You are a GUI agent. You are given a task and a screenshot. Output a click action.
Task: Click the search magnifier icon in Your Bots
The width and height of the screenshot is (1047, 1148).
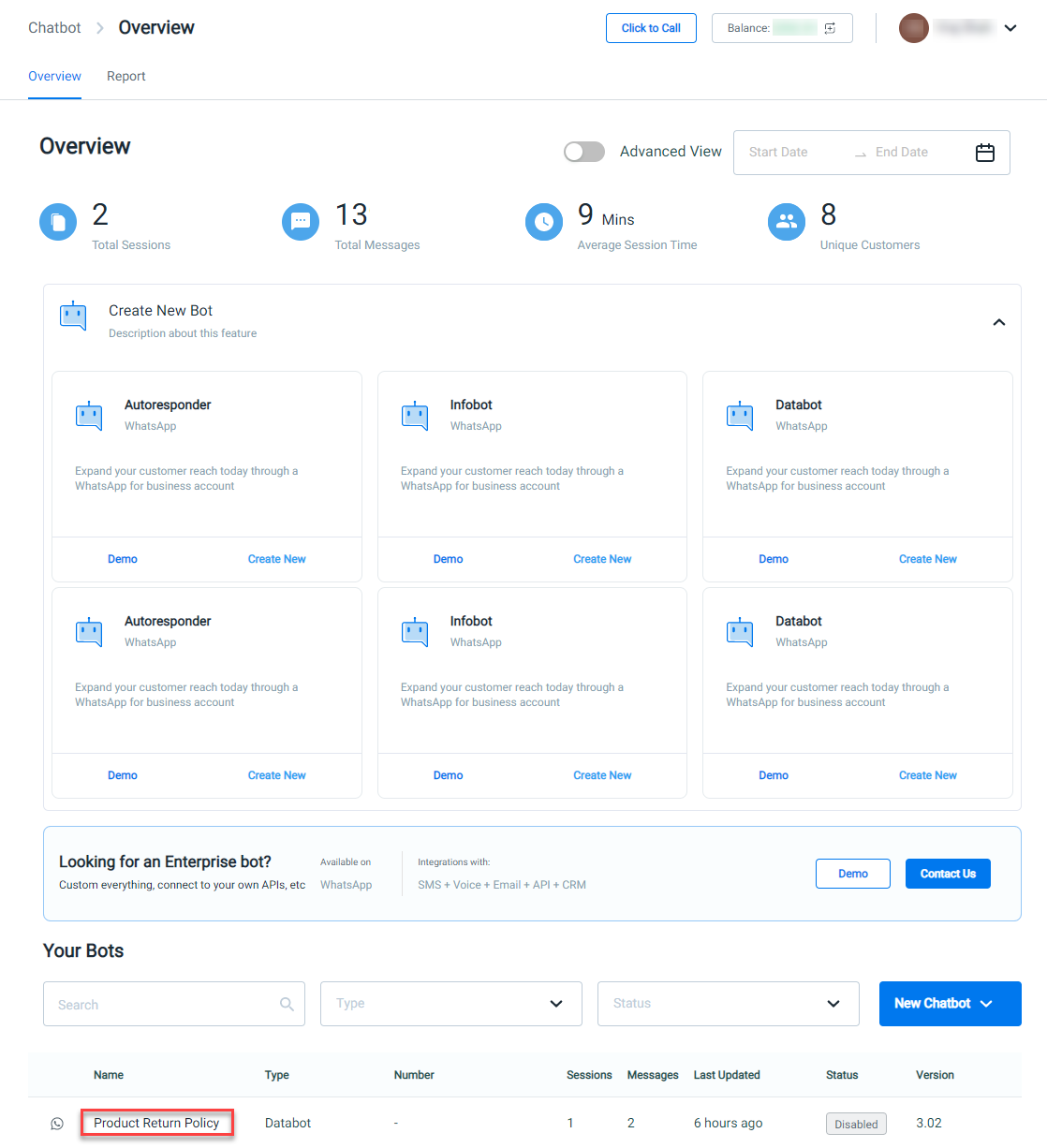click(287, 1004)
